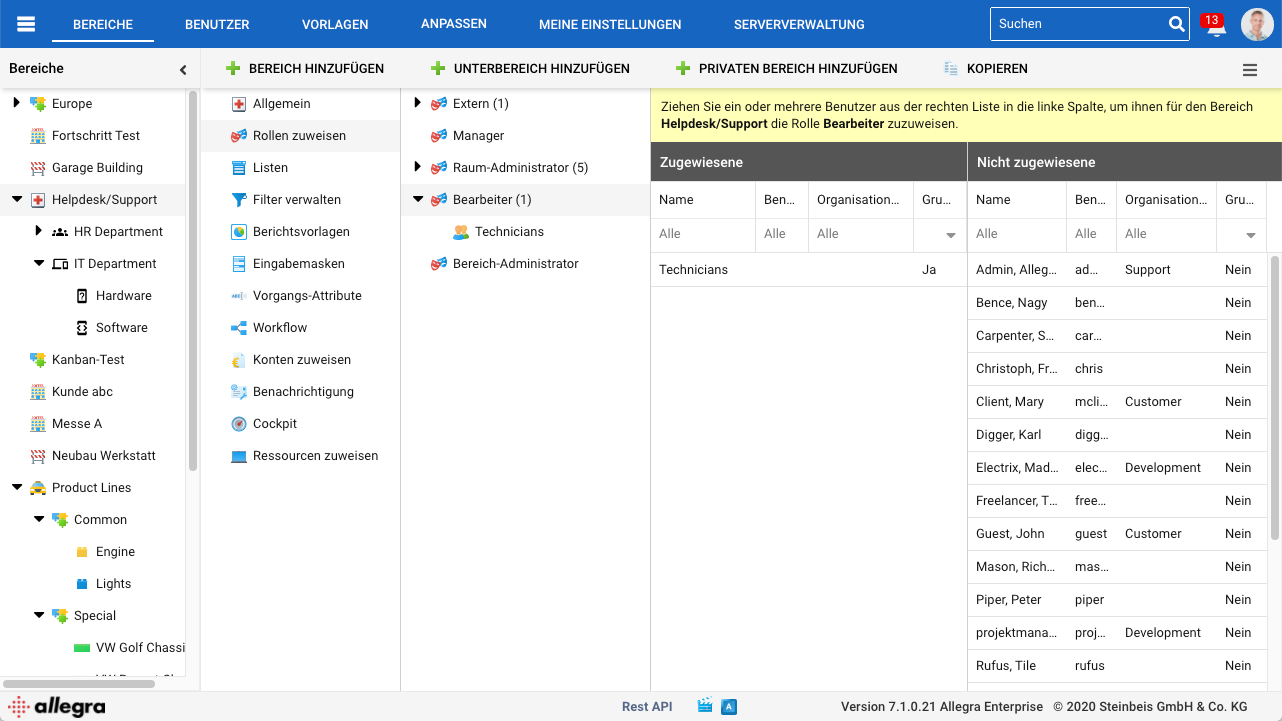The height and width of the screenshot is (721, 1282).
Task: Switch to the BENUTZER tab
Action: [217, 24]
